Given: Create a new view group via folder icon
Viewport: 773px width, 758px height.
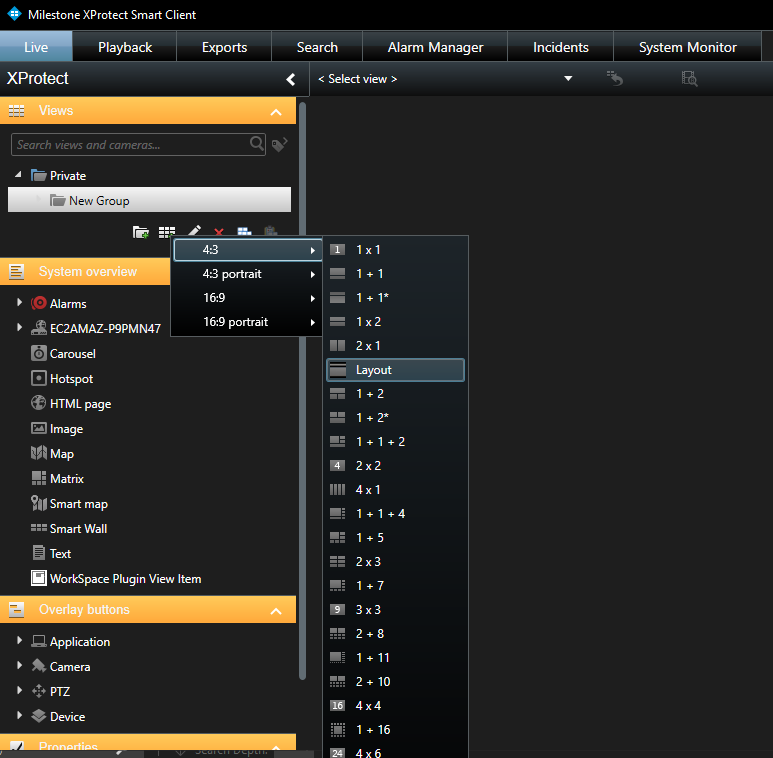Looking at the screenshot, I should click(141, 232).
